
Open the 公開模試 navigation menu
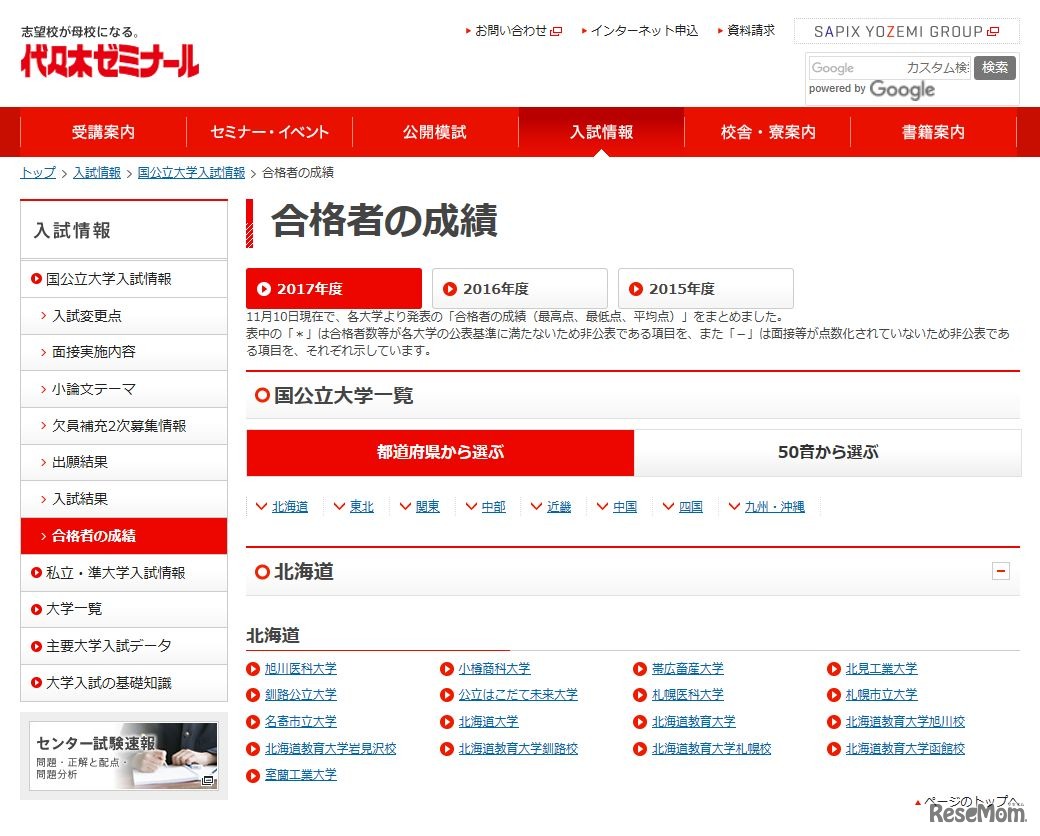coord(434,131)
